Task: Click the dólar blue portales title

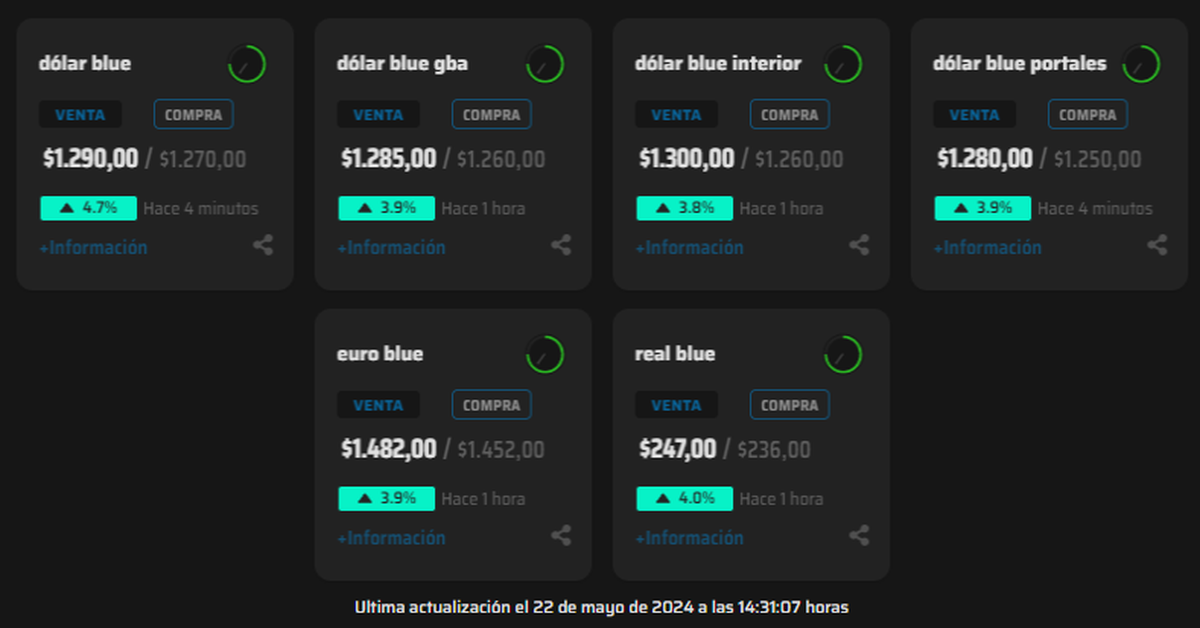Action: 1019,64
